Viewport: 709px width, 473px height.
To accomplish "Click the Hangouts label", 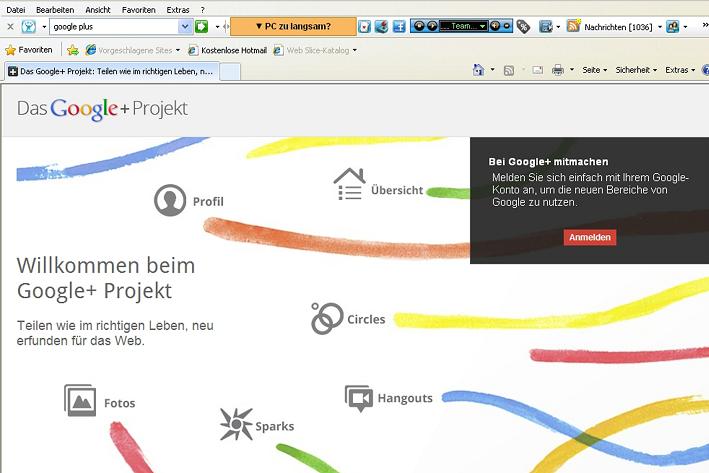I will [405, 398].
